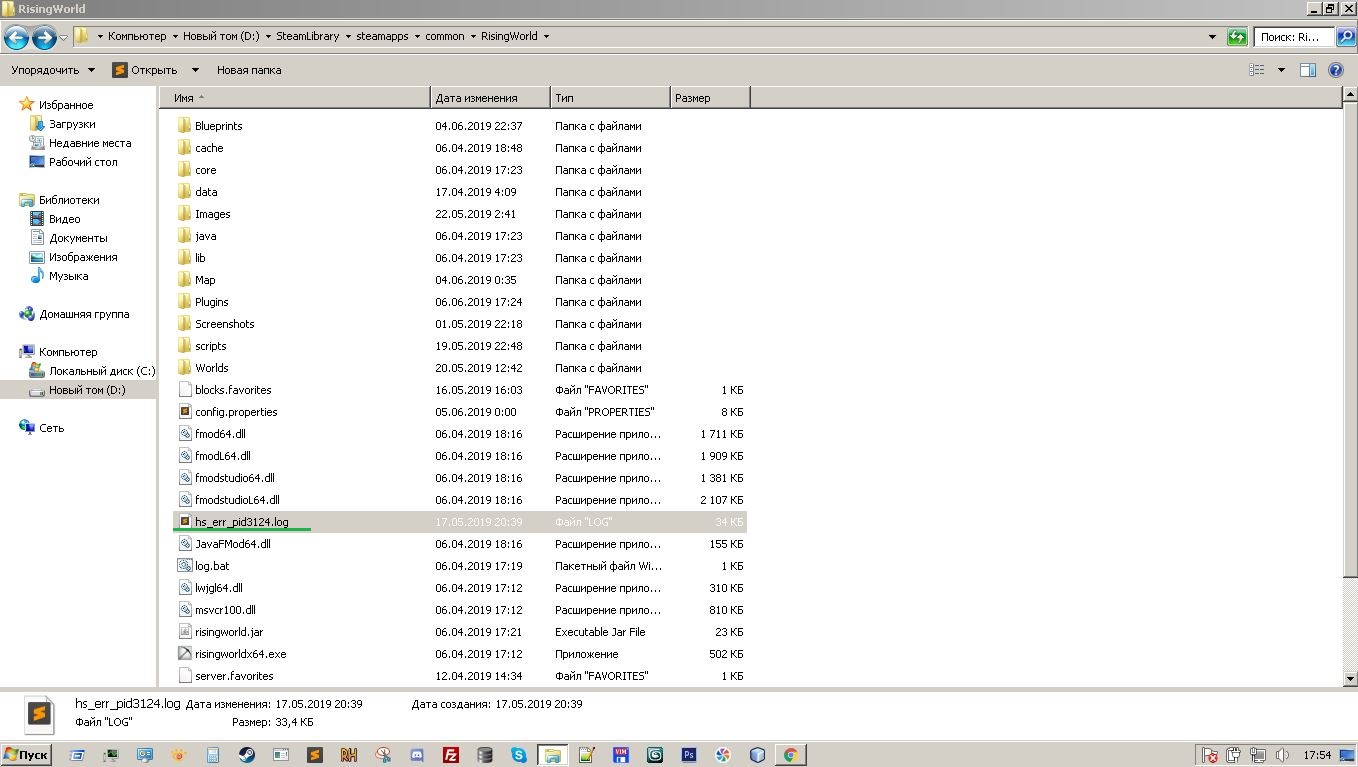1358x767 pixels.
Task: Expand the breadcrumb arrow after SteamLibrary
Action: point(348,36)
